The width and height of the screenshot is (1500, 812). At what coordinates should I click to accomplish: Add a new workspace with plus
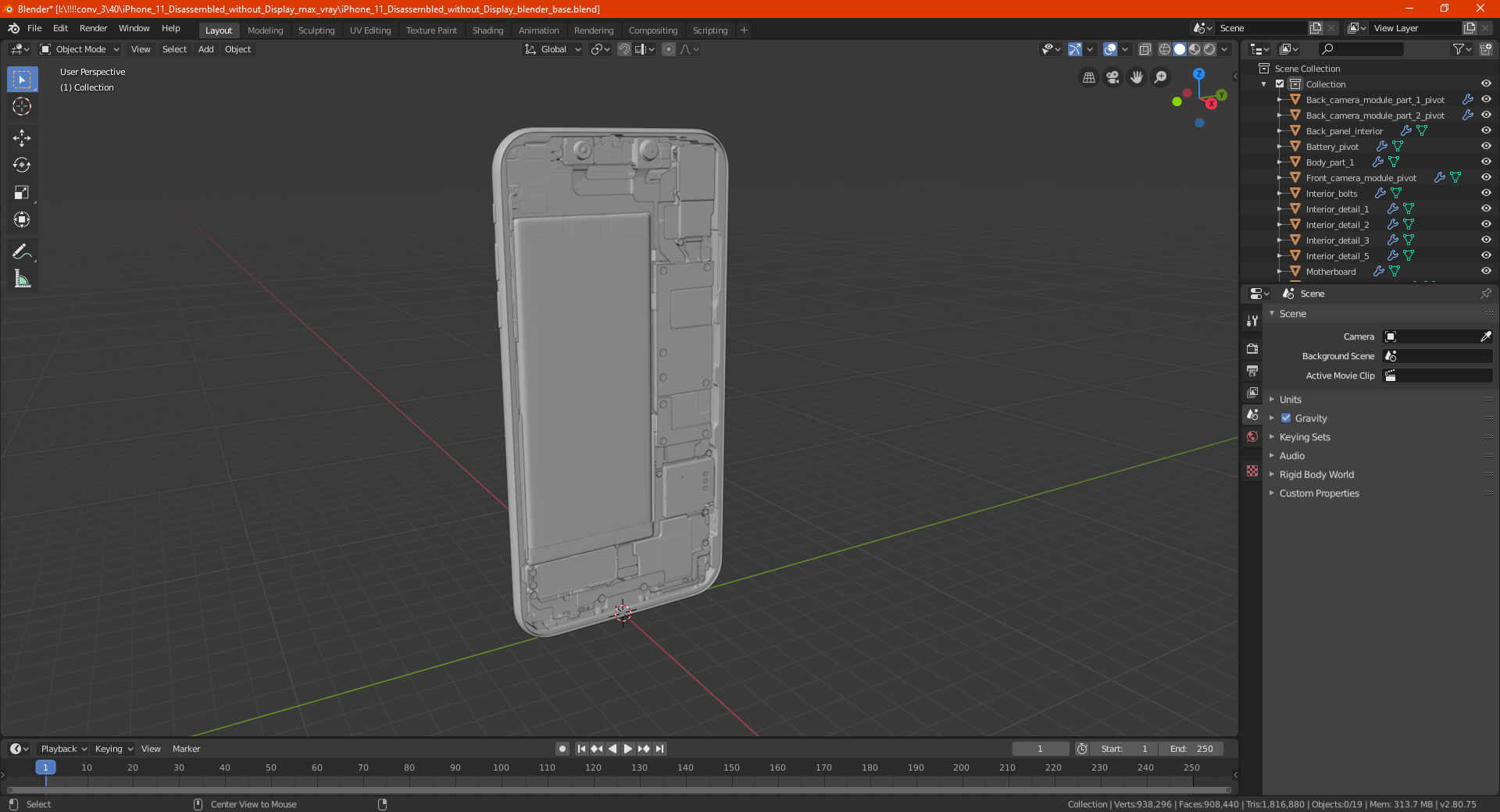pyautogui.click(x=744, y=30)
